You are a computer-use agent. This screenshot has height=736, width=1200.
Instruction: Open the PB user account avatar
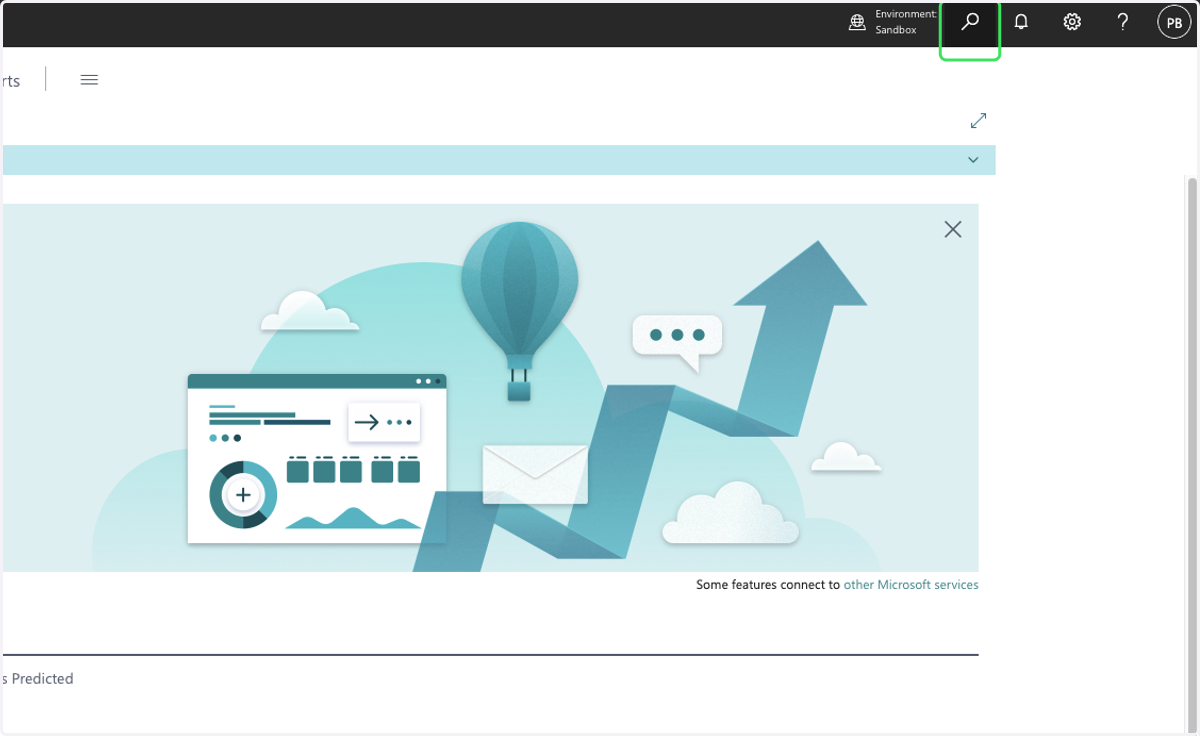1174,22
